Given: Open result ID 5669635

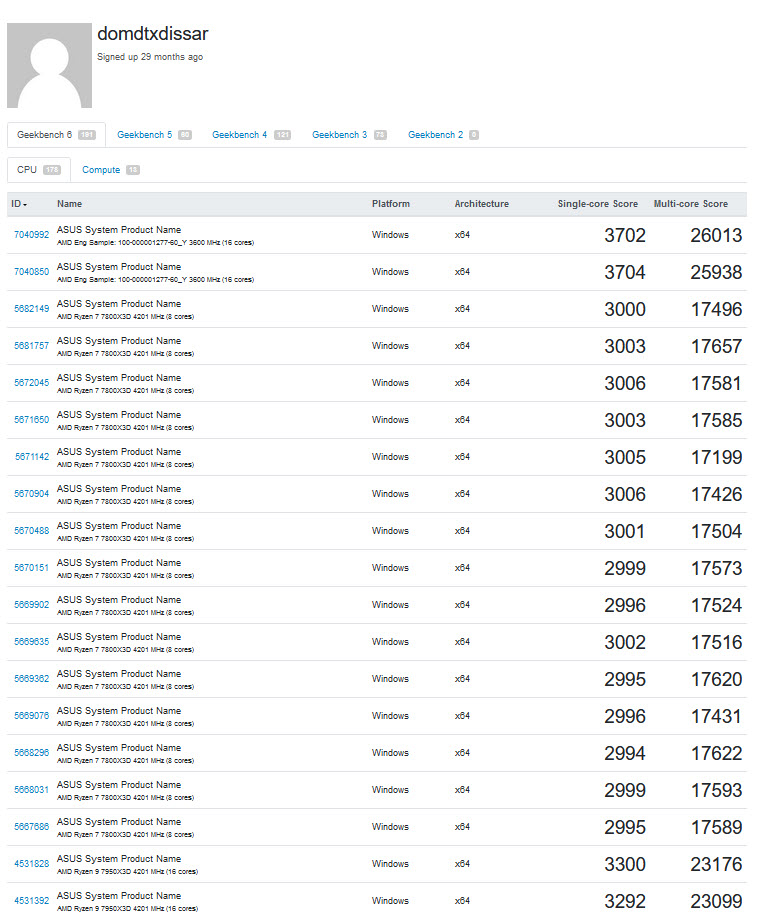Looking at the screenshot, I should point(32,642).
